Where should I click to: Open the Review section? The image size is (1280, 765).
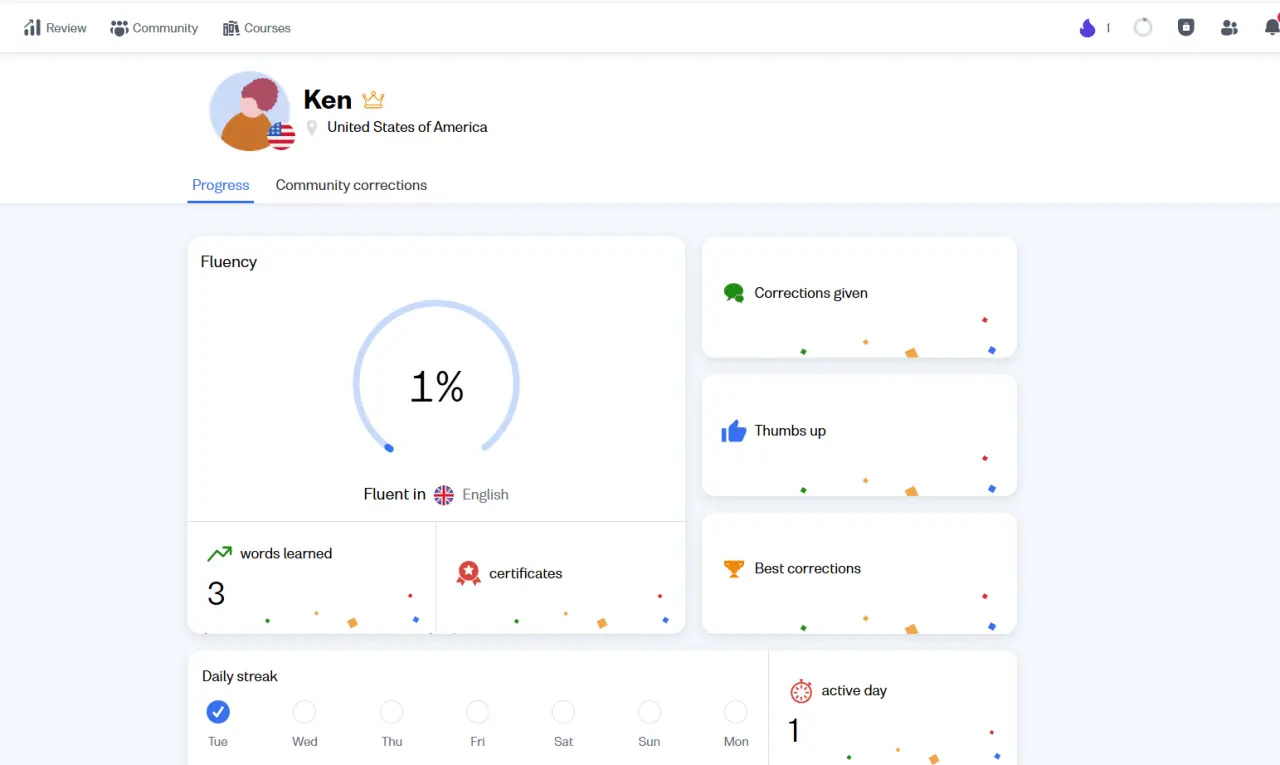click(55, 28)
